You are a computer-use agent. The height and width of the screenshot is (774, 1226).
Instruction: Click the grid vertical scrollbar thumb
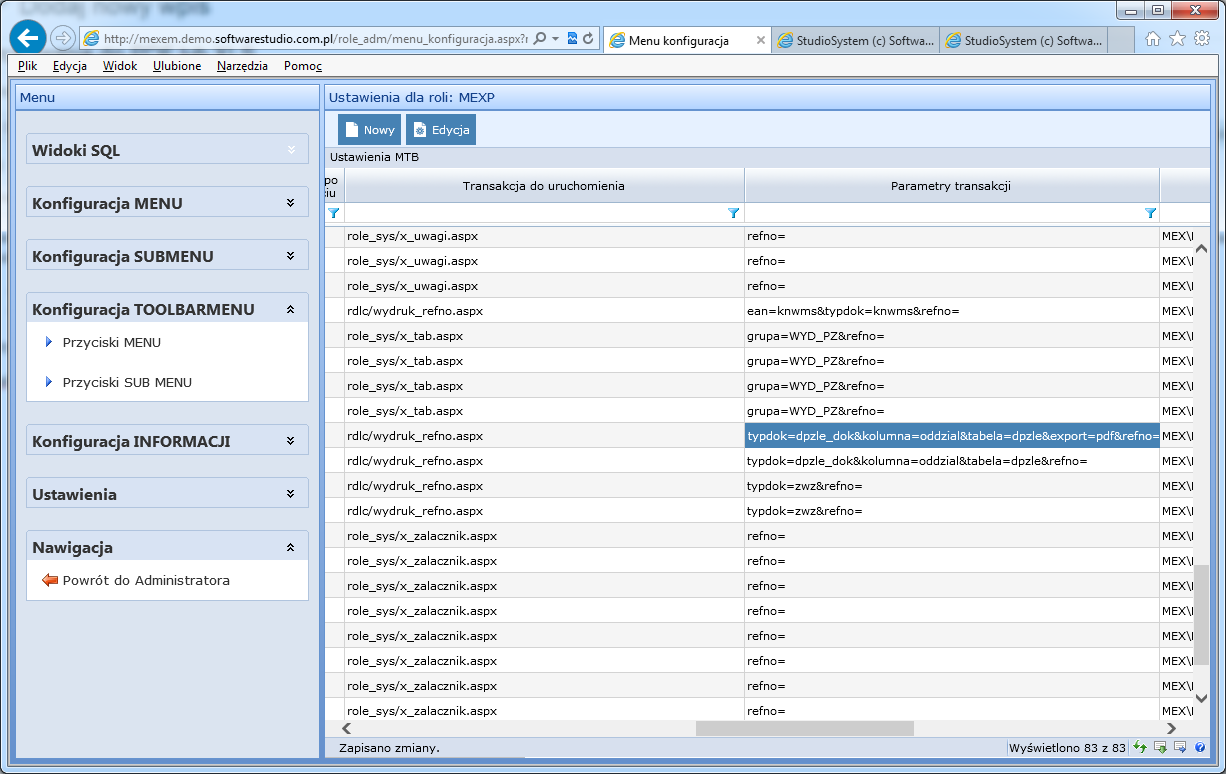[1201, 615]
